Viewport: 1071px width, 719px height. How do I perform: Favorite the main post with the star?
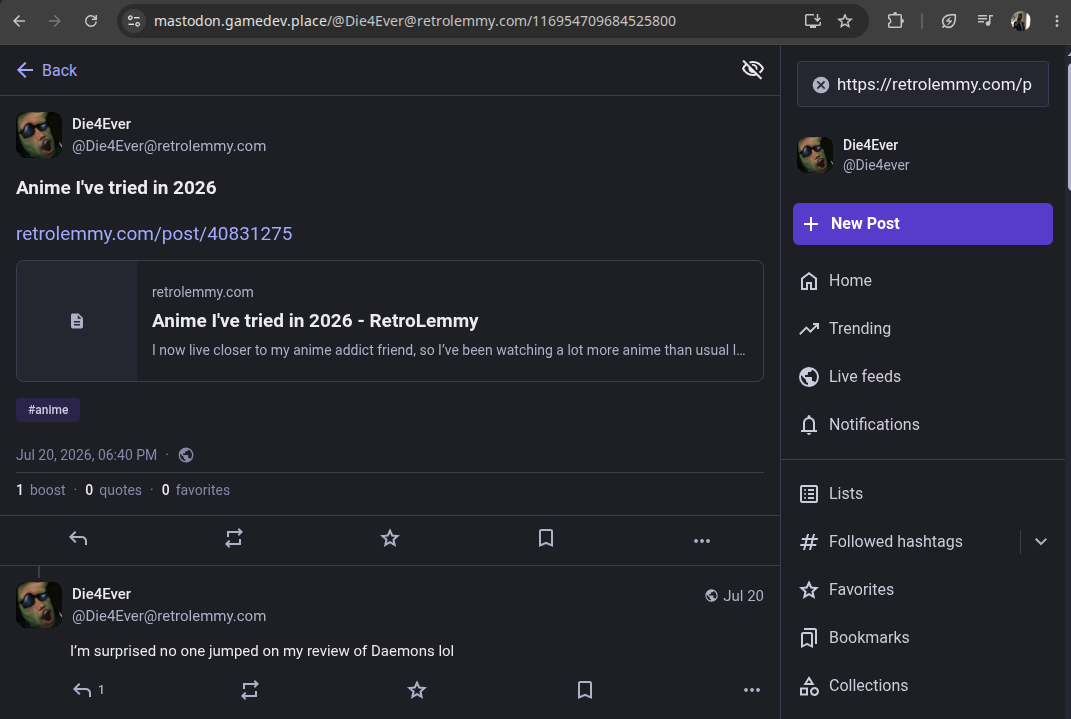[389, 539]
